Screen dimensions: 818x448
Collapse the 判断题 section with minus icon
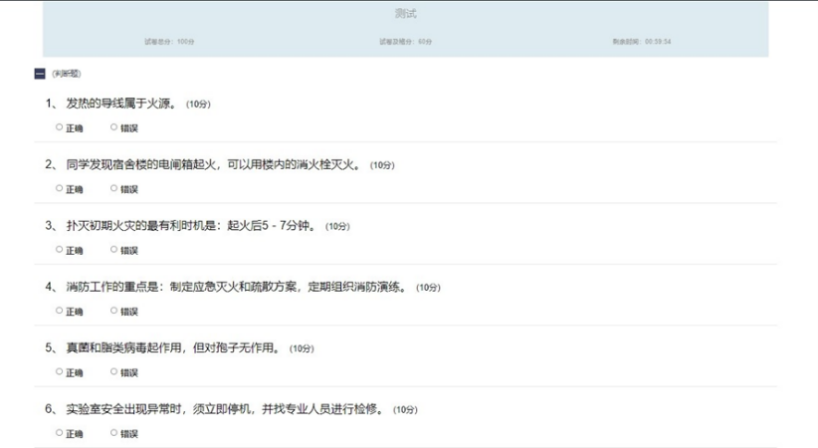39,73
